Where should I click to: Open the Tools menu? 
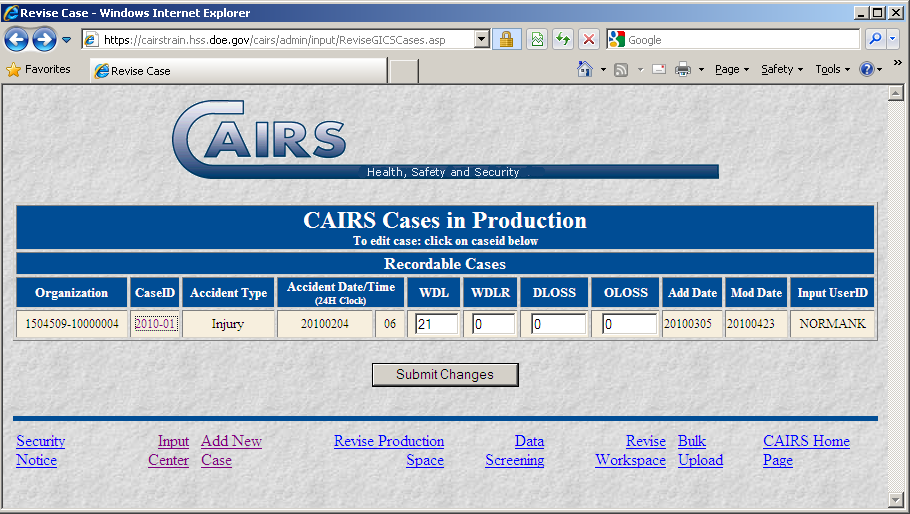click(x=832, y=69)
